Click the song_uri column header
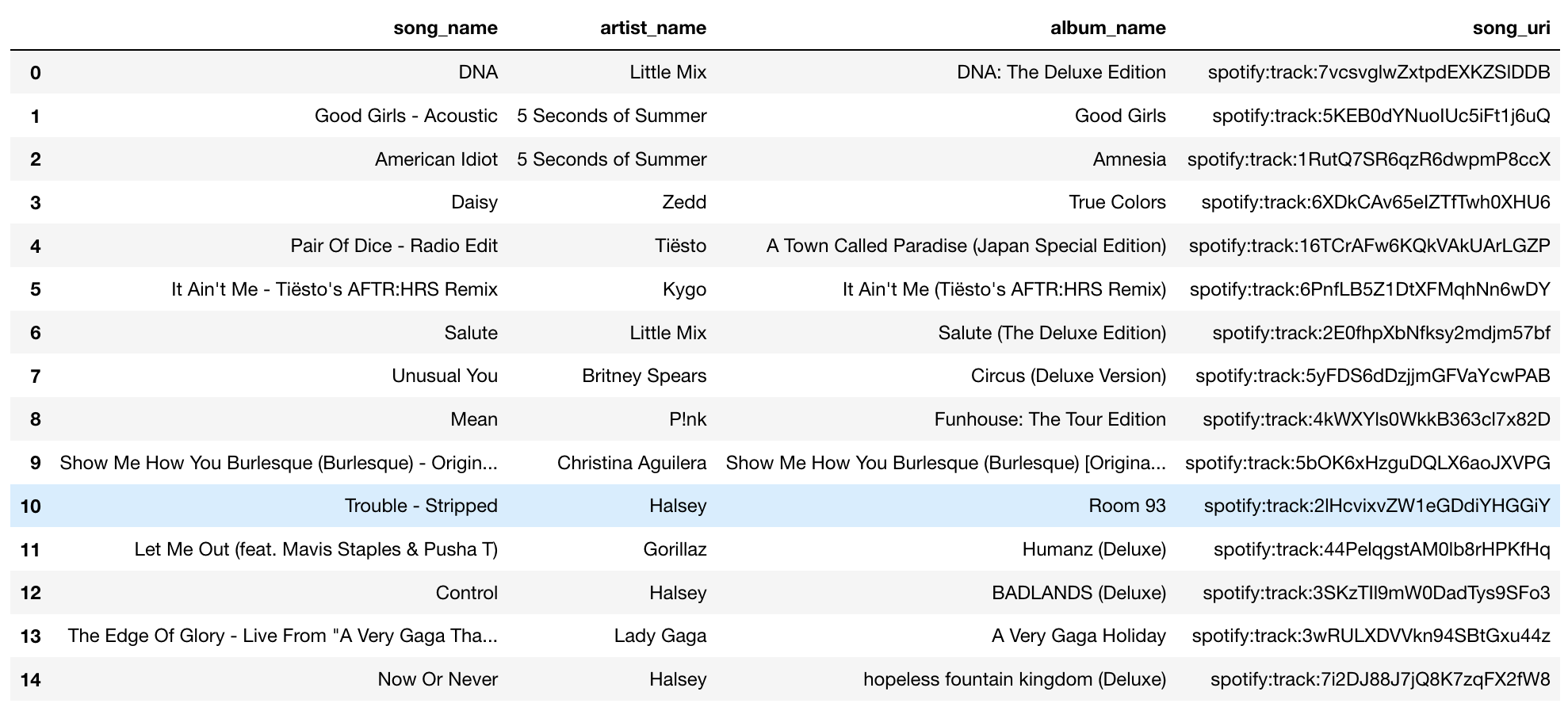 coord(1510,29)
